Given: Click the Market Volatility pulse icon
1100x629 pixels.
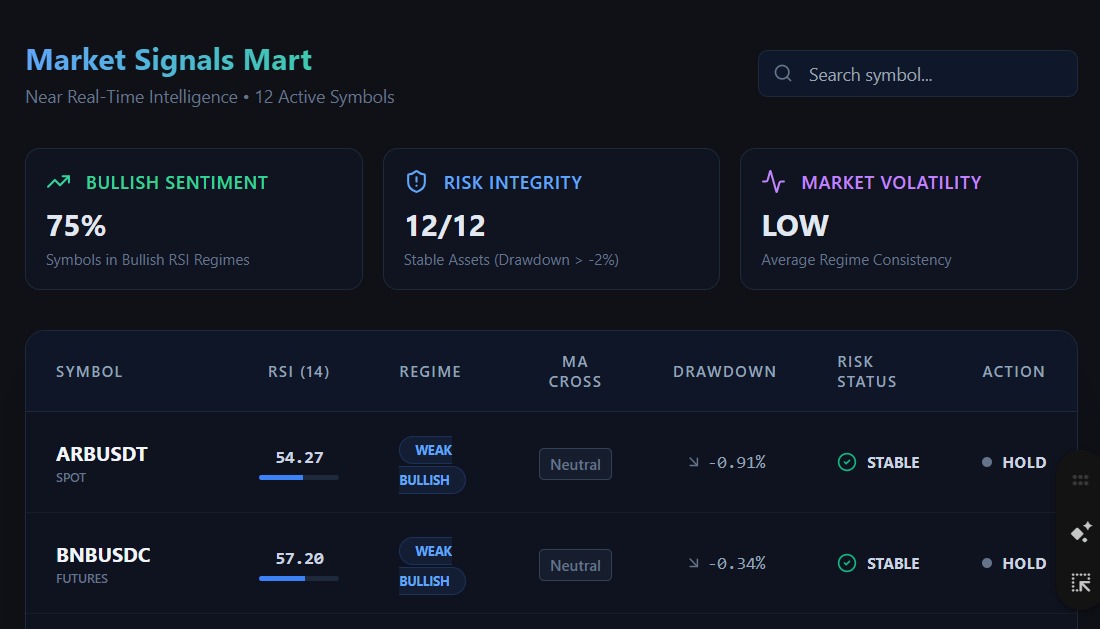Looking at the screenshot, I should click(773, 182).
